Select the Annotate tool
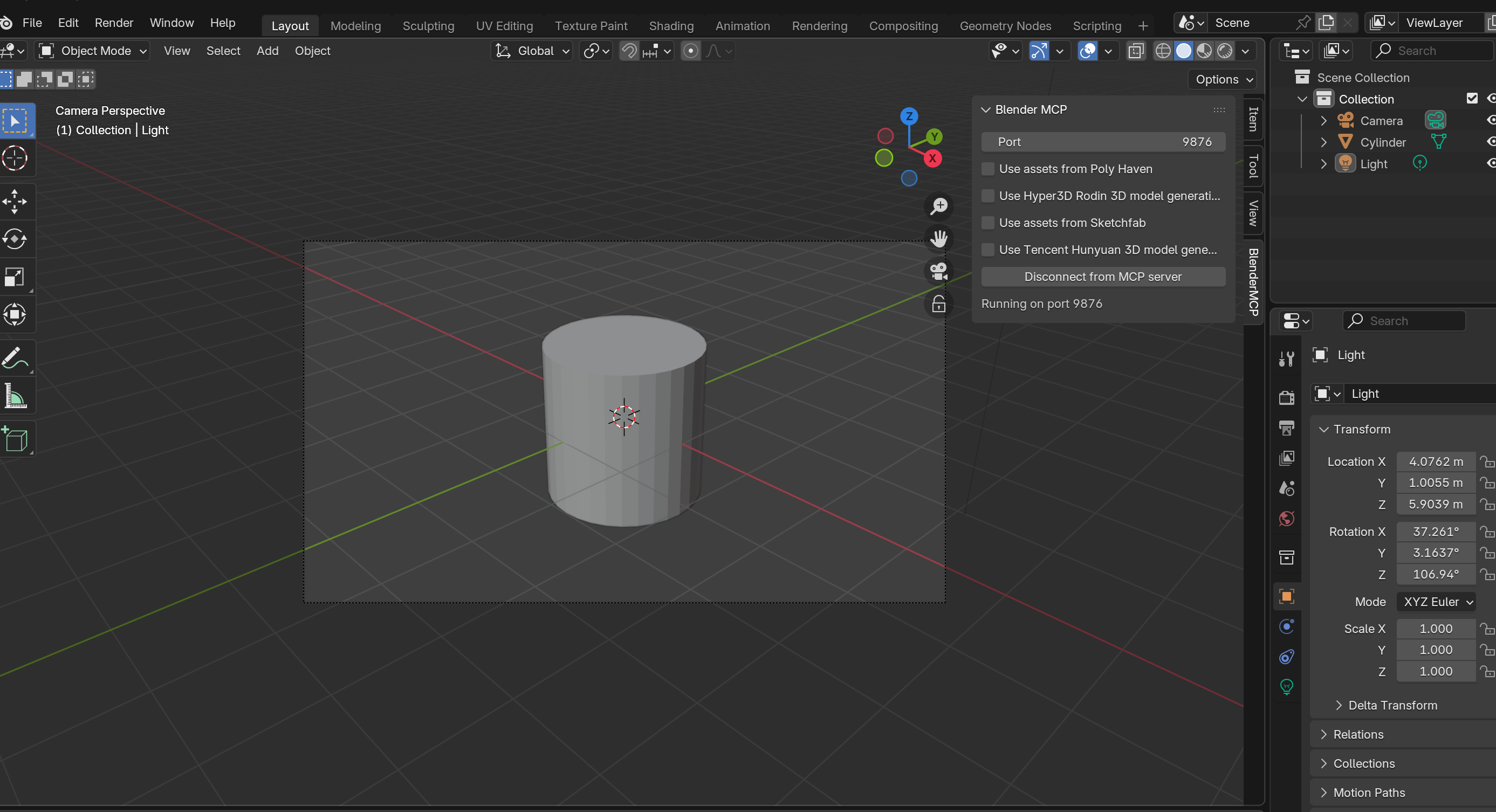Viewport: 1496px width, 812px height. (x=16, y=358)
